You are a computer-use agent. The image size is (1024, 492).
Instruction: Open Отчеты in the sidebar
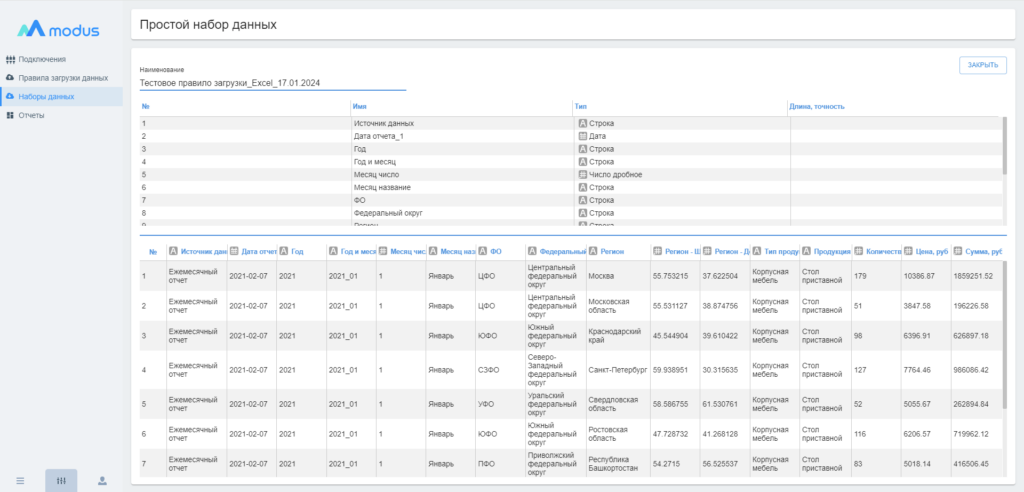(x=31, y=116)
